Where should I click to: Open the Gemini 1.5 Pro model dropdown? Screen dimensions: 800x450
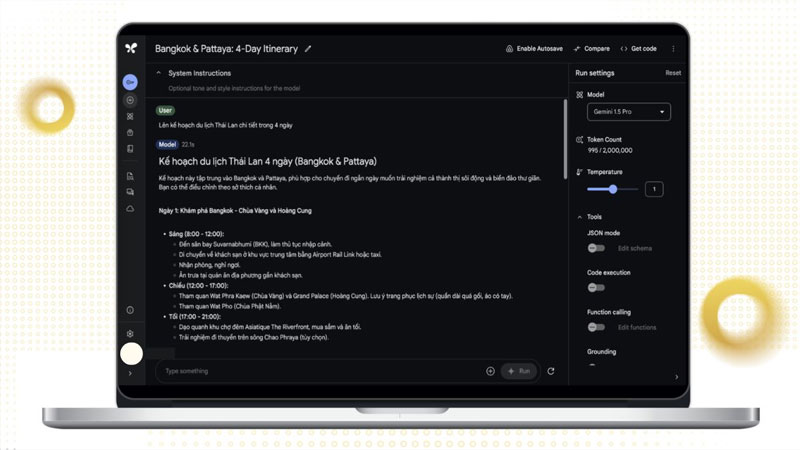[629, 112]
